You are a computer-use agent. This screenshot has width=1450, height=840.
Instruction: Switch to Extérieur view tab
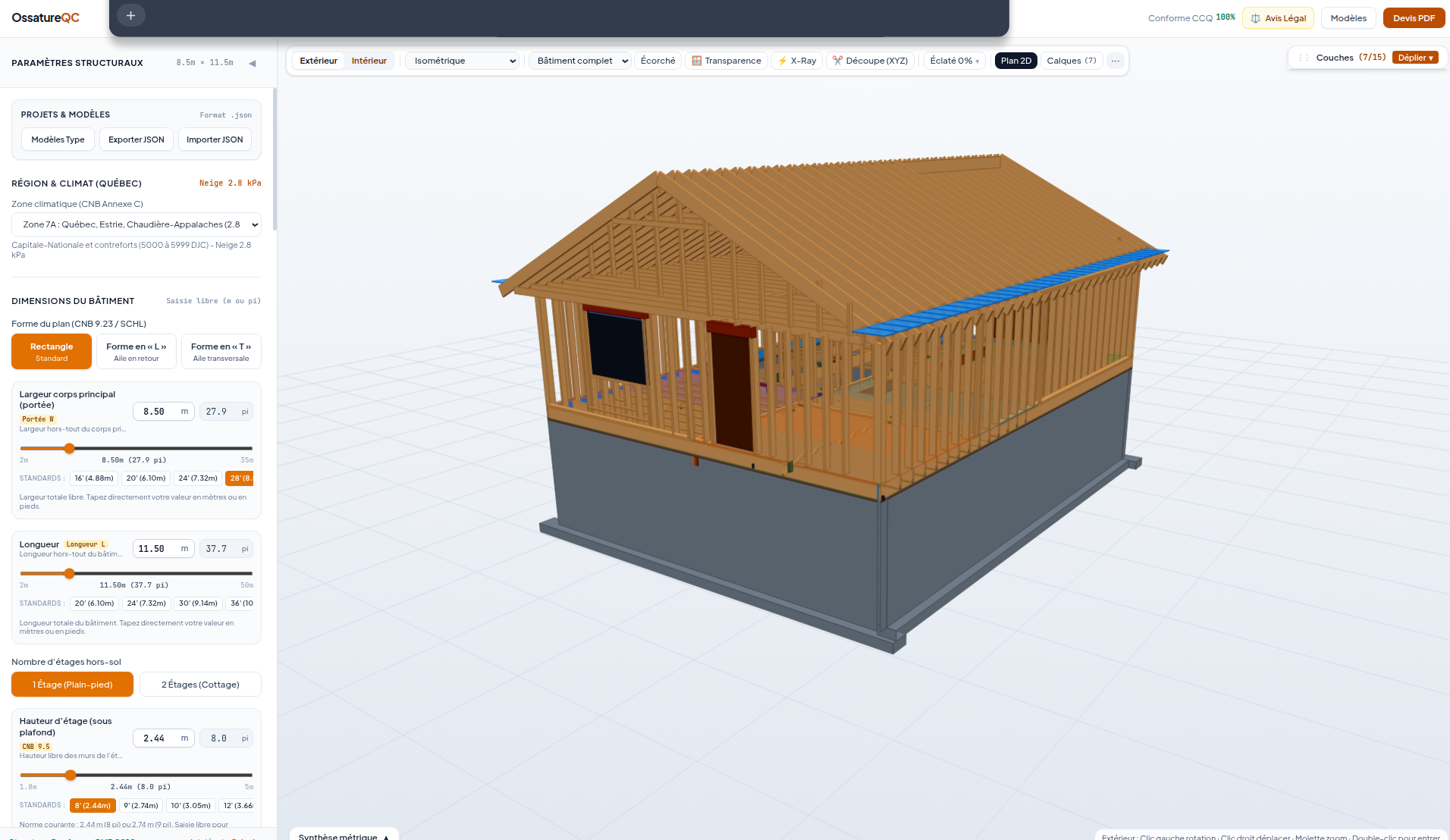(319, 61)
